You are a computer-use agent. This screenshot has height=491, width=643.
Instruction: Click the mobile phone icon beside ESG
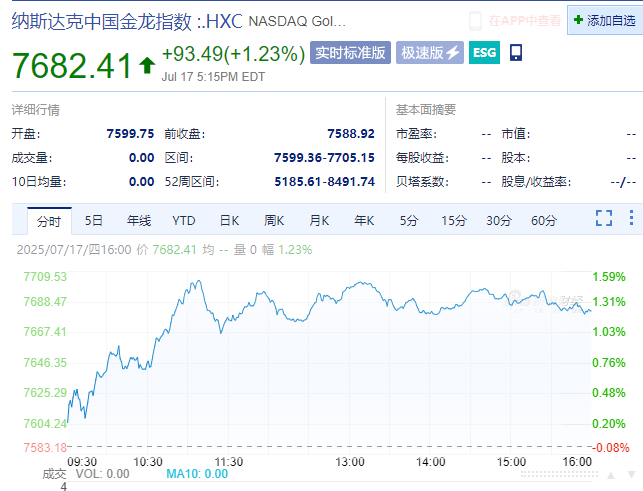point(515,53)
